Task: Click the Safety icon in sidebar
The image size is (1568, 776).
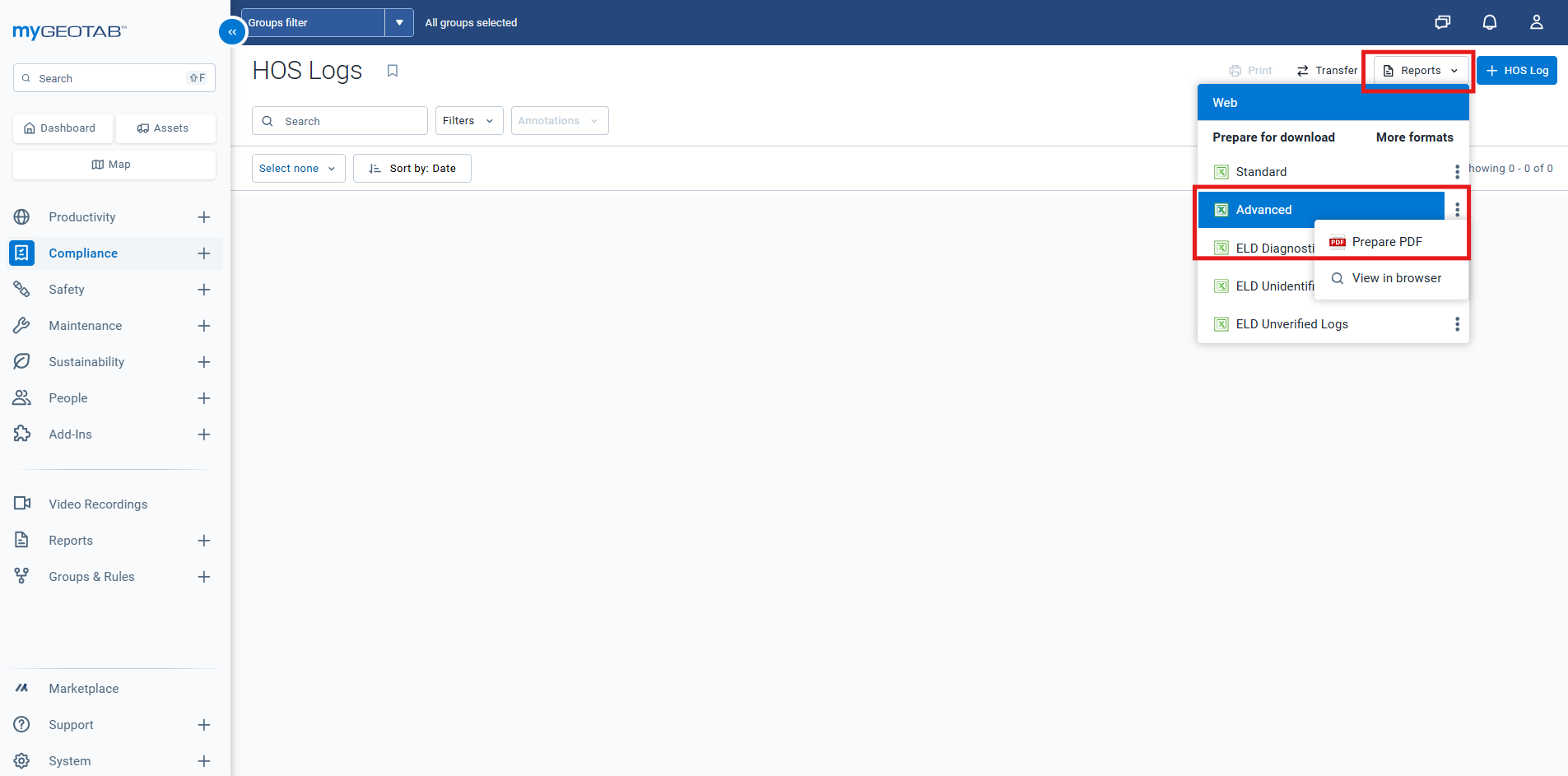Action: click(x=22, y=290)
